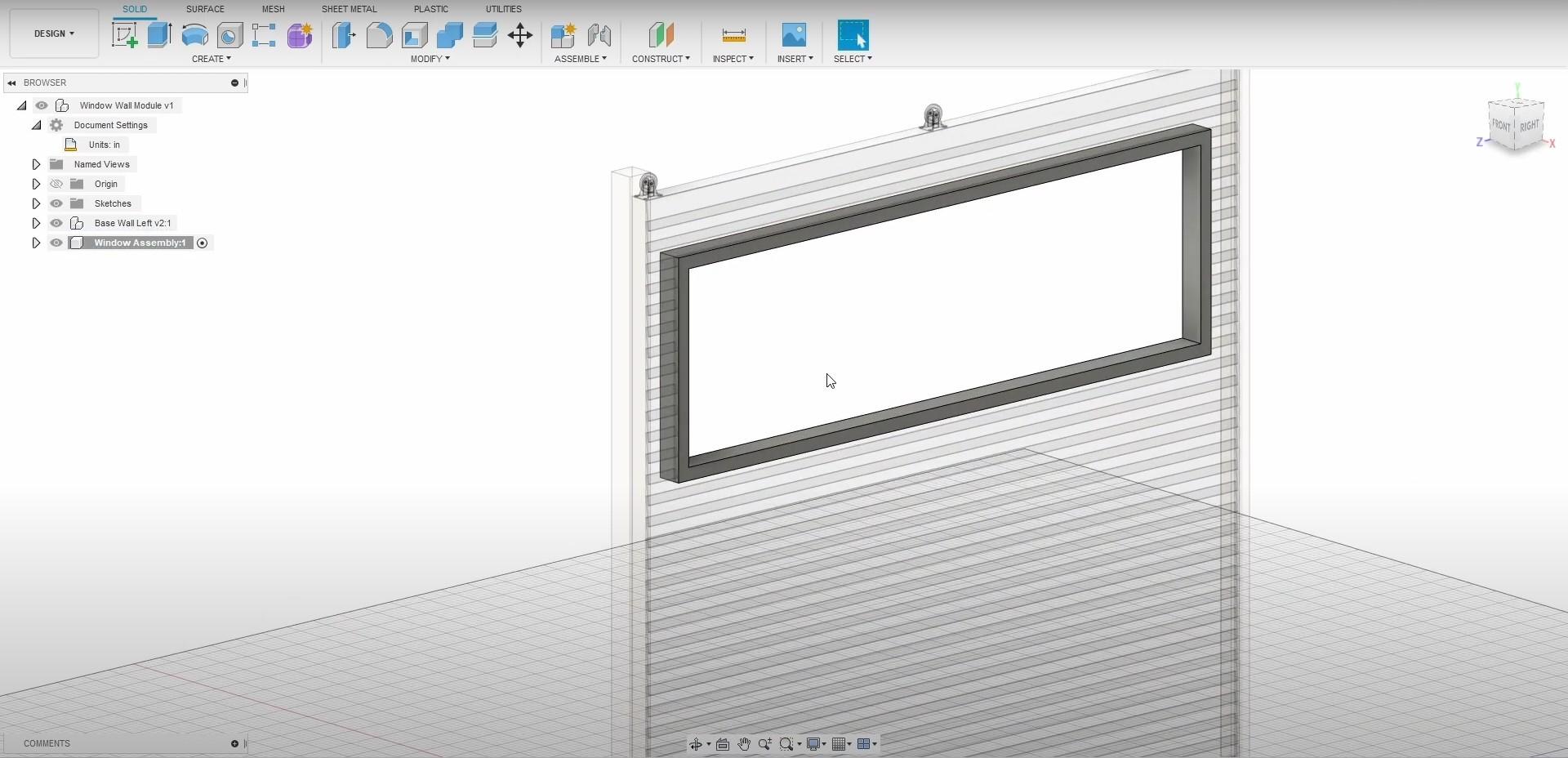Open Grid and Snaps settings

coord(841,744)
